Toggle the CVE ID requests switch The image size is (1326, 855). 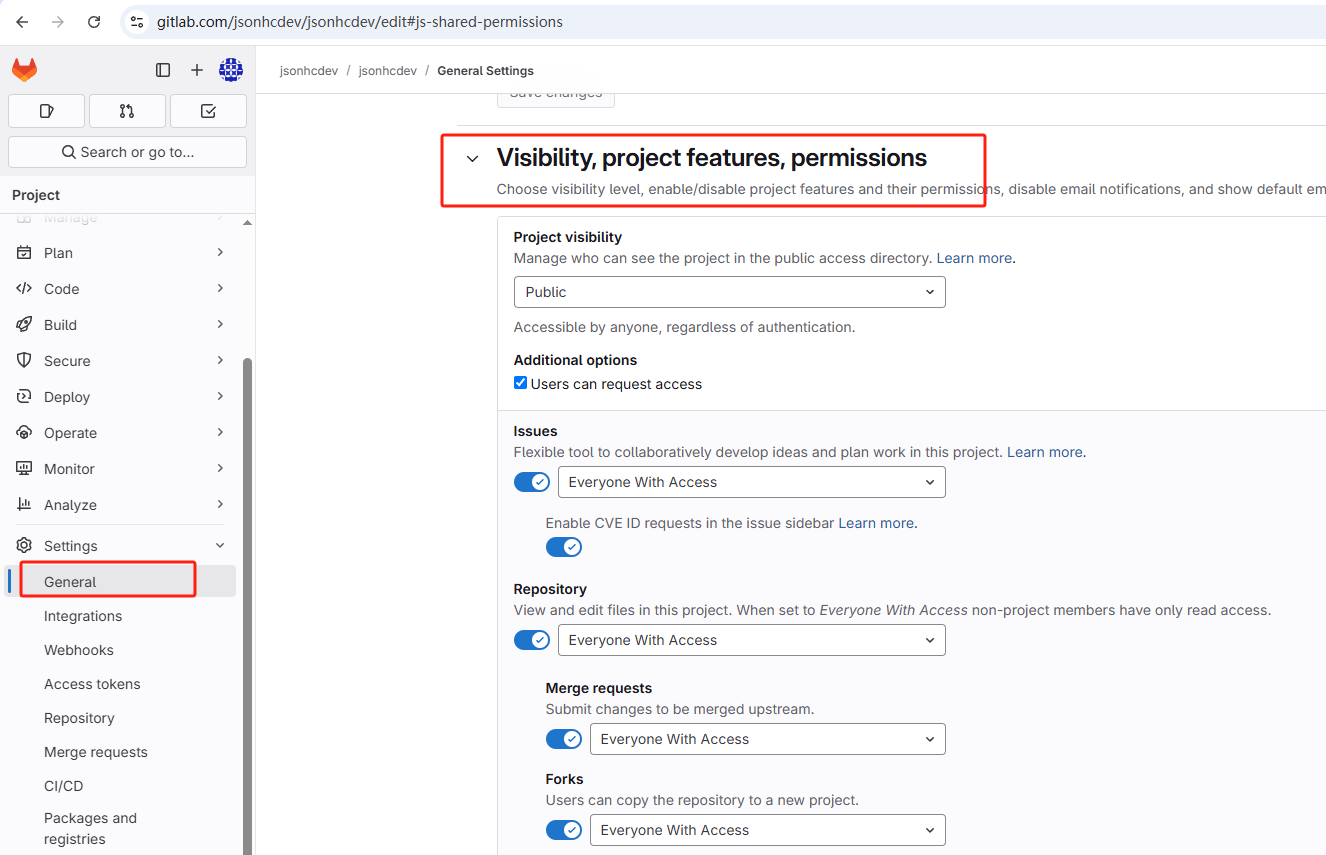click(564, 547)
